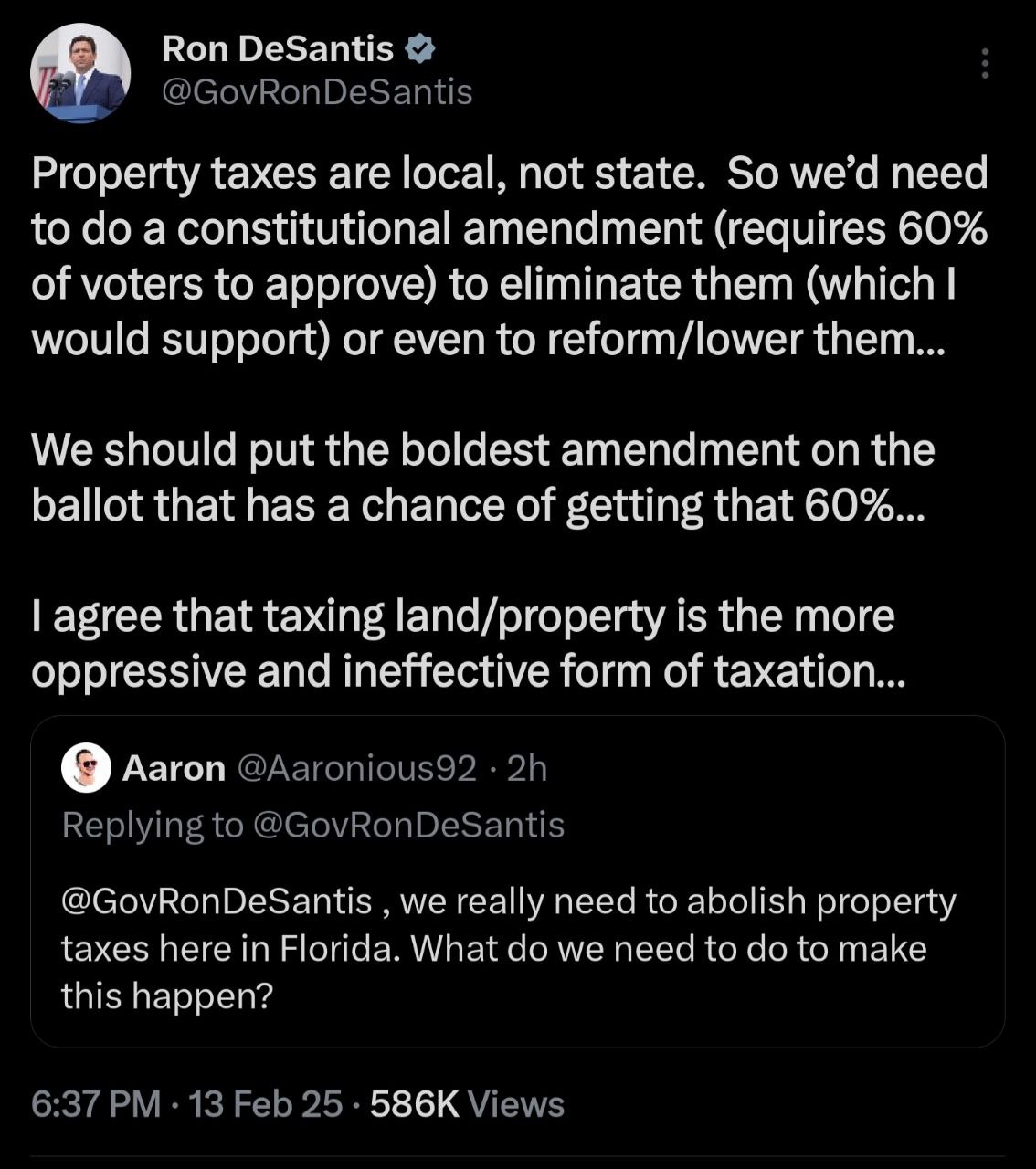
Task: Click the Aaron display name
Action: coord(174,769)
